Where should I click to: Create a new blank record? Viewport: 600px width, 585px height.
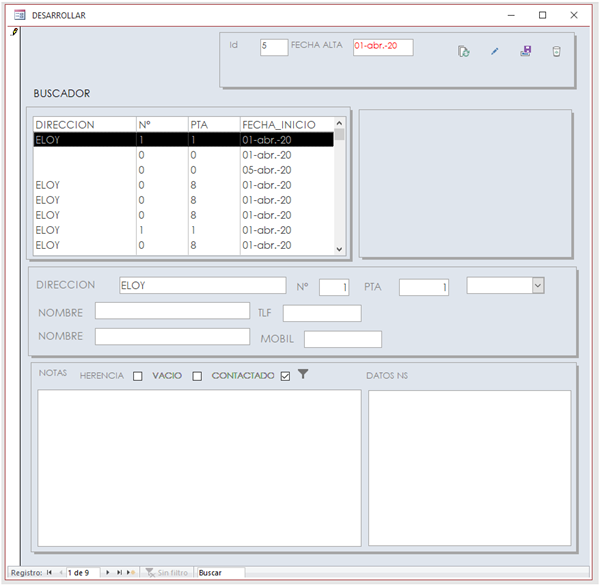(x=131, y=573)
